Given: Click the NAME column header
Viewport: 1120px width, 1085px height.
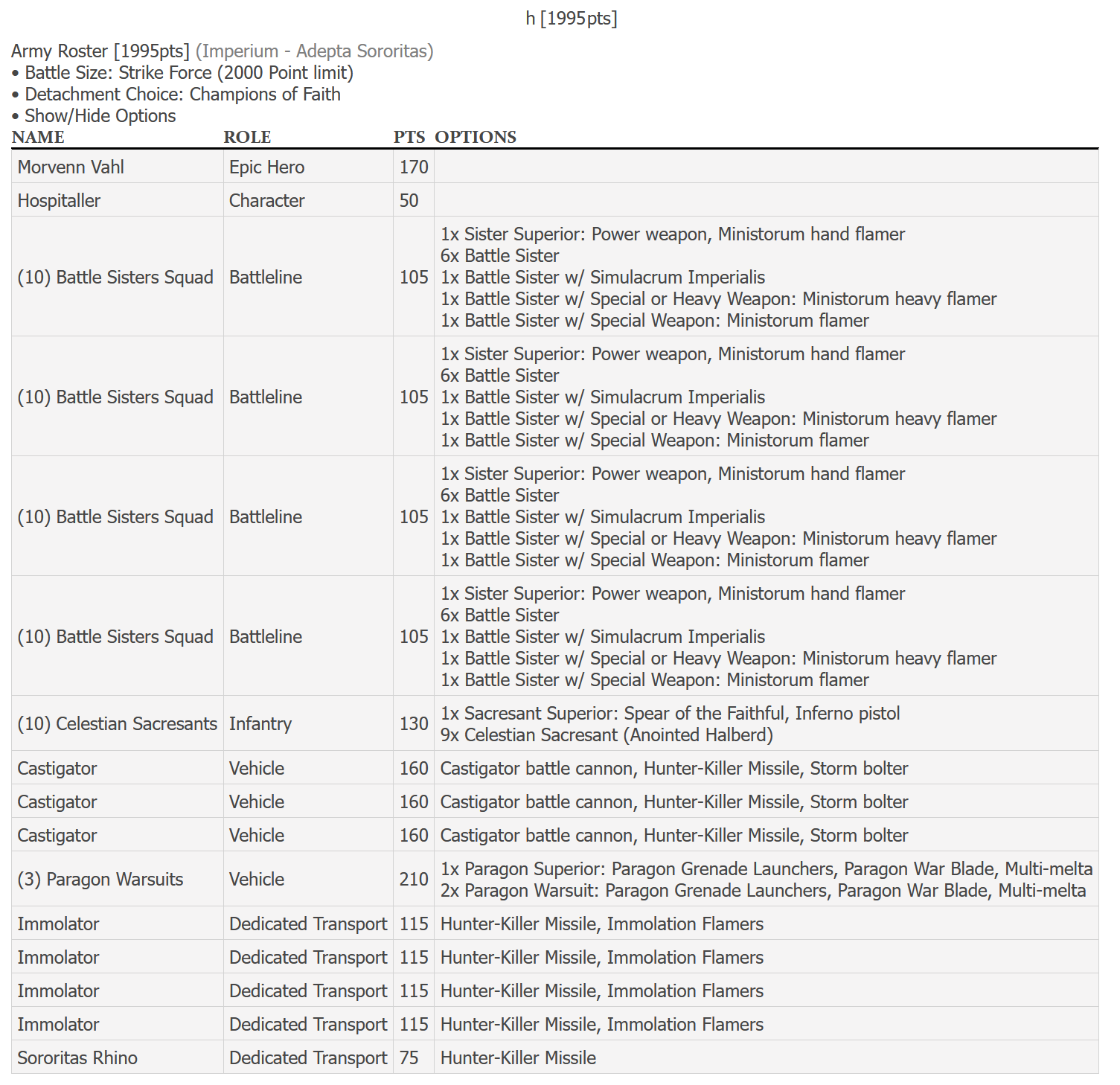Looking at the screenshot, I should 38,137.
